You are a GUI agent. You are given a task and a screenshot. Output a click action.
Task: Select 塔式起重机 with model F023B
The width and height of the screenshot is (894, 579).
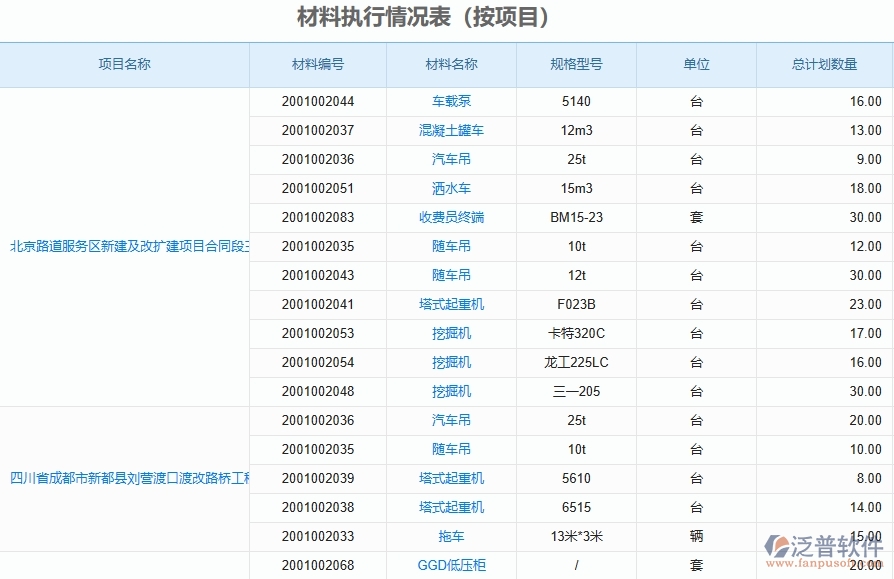[x=449, y=304]
